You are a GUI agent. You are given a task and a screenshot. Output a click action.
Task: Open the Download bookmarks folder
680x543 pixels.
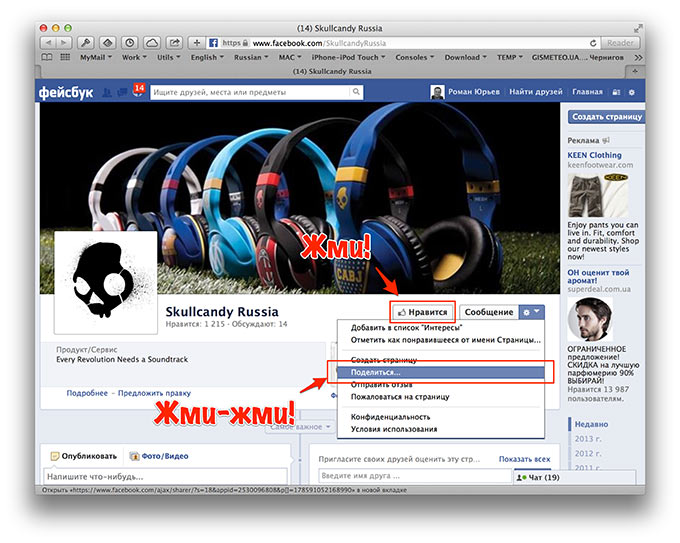[x=465, y=57]
